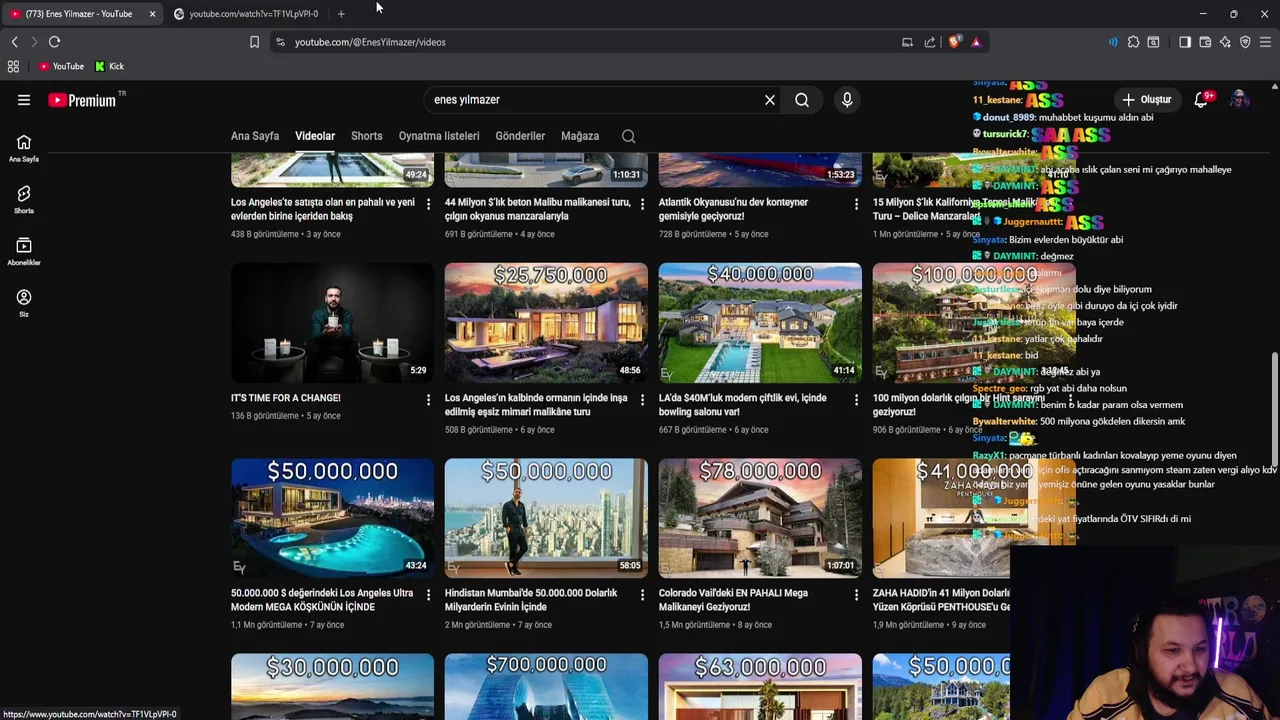1280x720 pixels.
Task: Search within the channel using tab magnifier
Action: pos(628,136)
